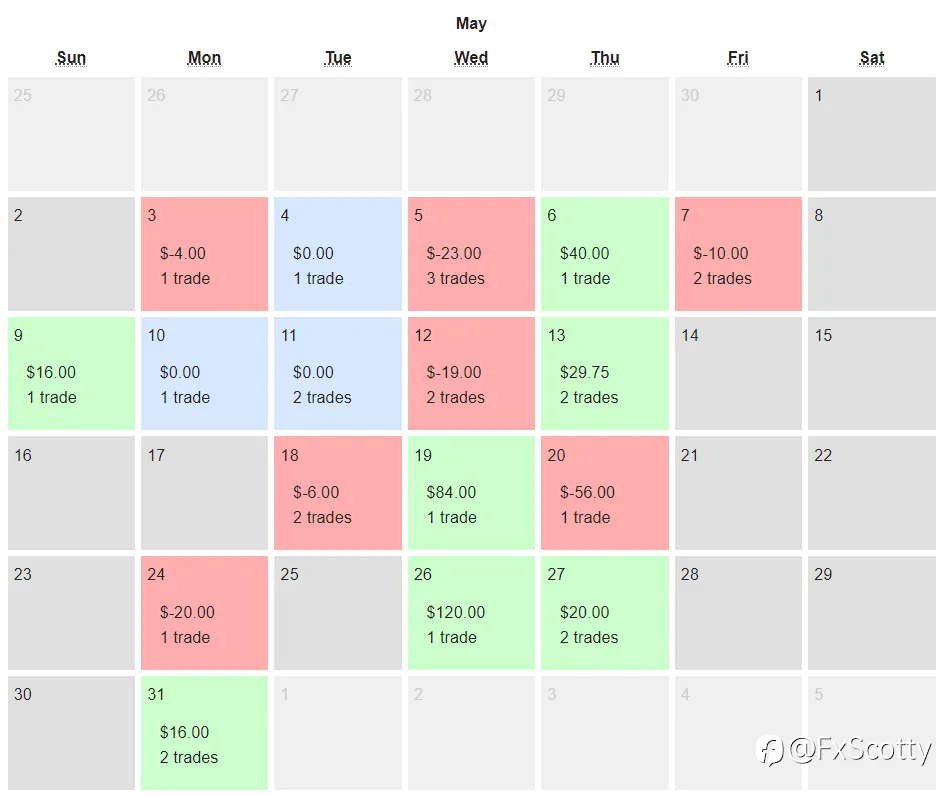This screenshot has width=942, height=796.
Task: Select May 24 cell showing $-20.00
Action: coord(204,613)
